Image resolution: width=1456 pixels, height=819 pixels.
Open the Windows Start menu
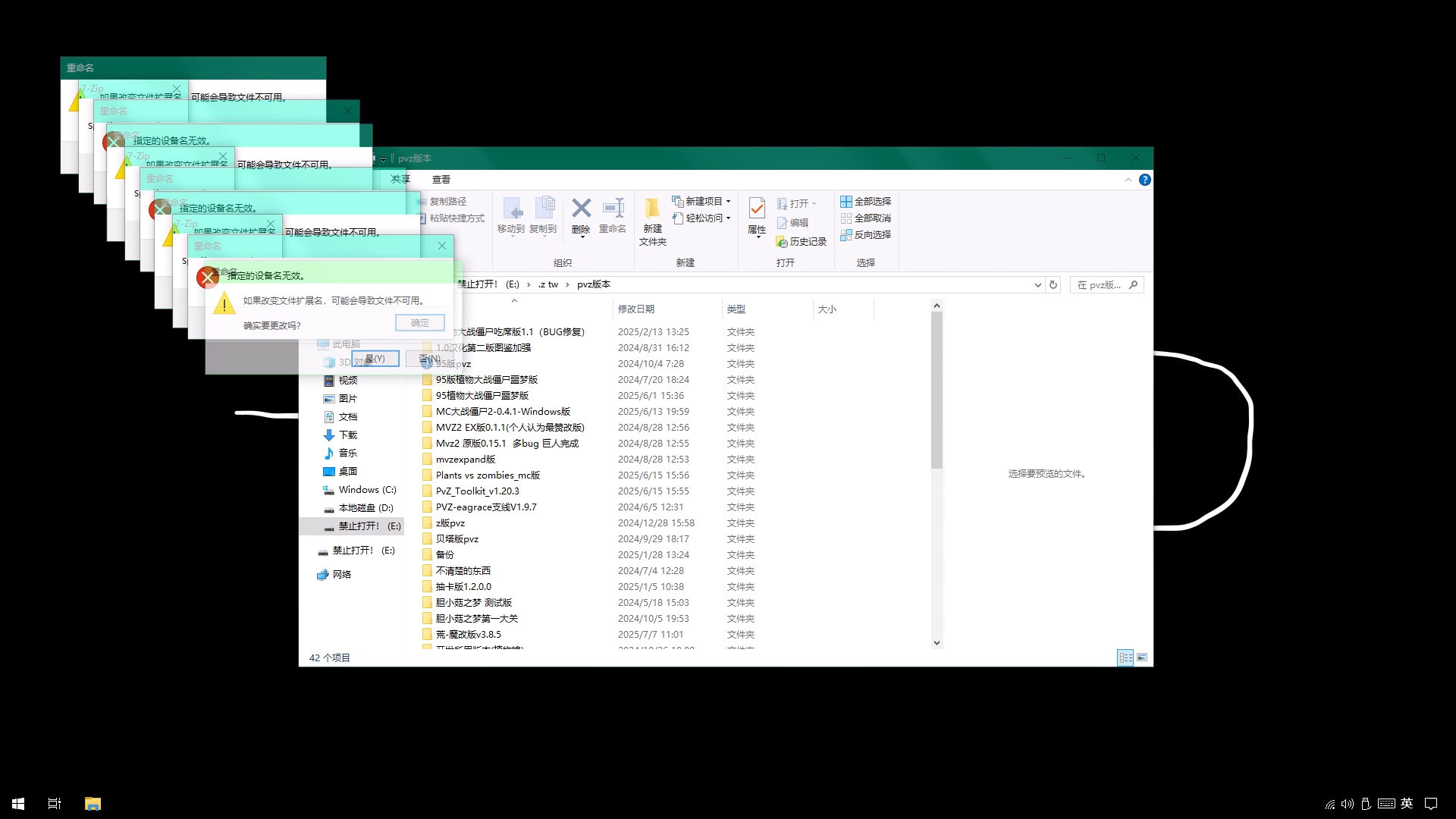(x=18, y=804)
